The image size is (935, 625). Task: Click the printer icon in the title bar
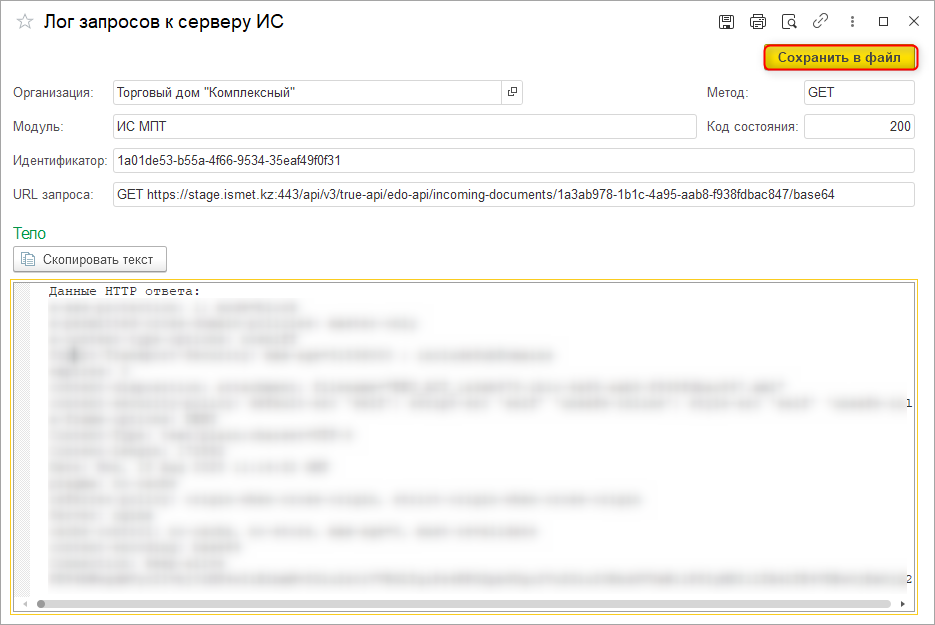point(758,22)
